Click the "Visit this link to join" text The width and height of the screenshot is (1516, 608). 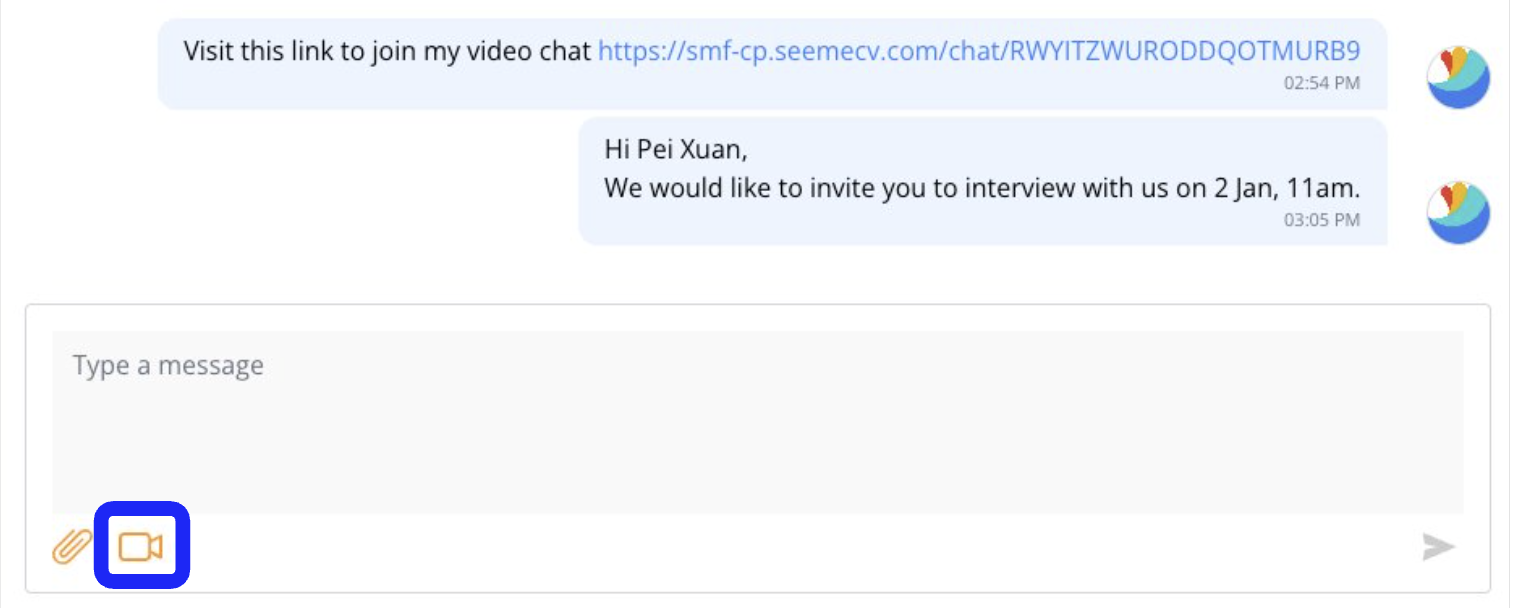pyautogui.click(x=300, y=51)
